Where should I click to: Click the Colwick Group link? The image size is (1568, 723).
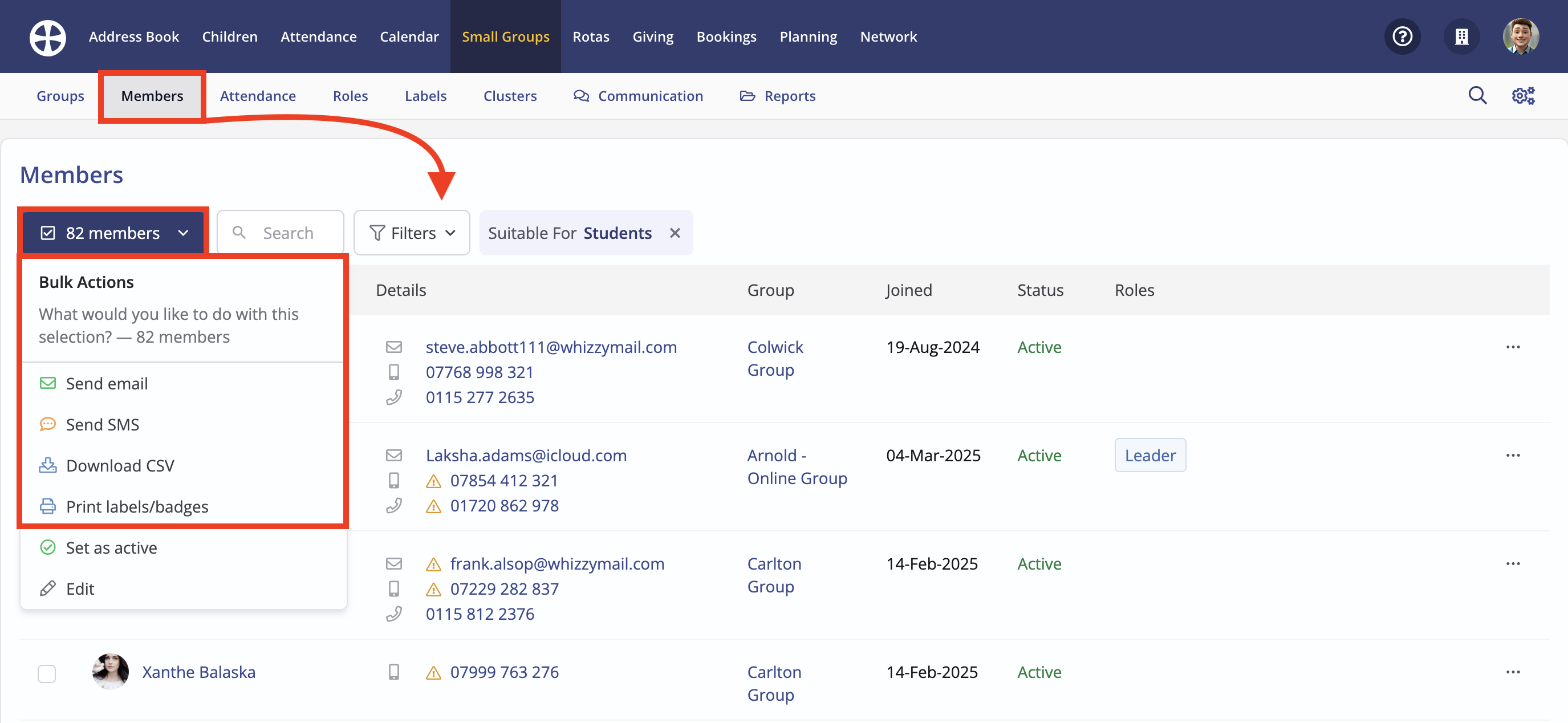[774, 358]
